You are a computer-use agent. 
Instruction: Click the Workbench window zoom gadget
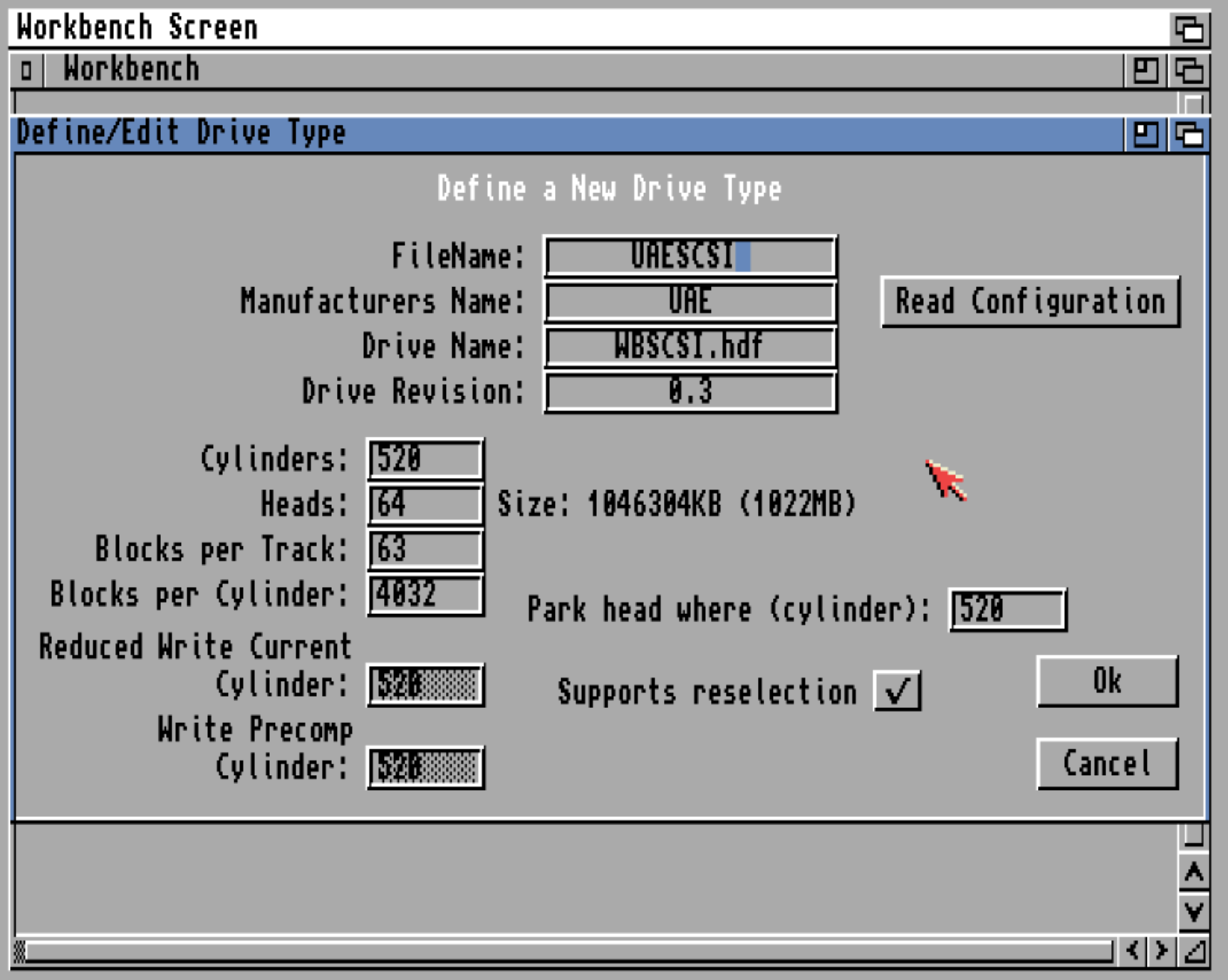coord(1146,71)
